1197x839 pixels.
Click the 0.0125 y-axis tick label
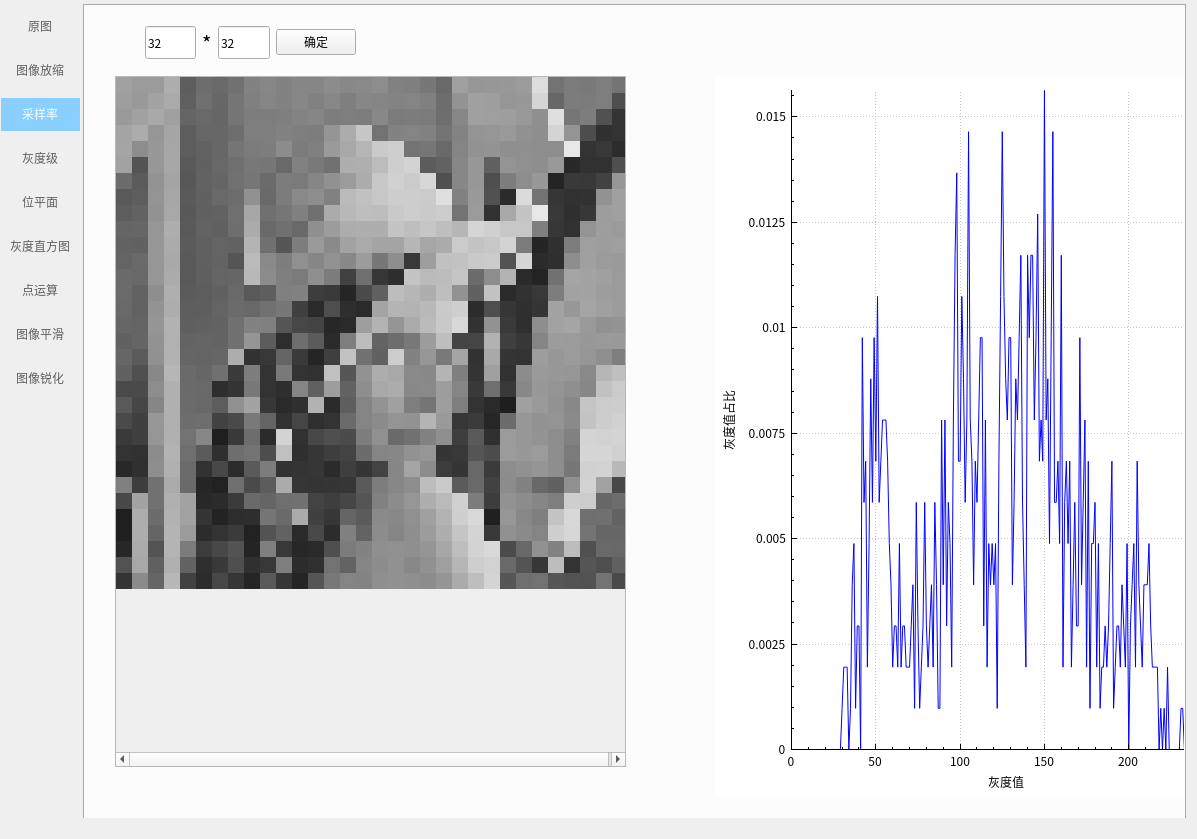point(766,222)
